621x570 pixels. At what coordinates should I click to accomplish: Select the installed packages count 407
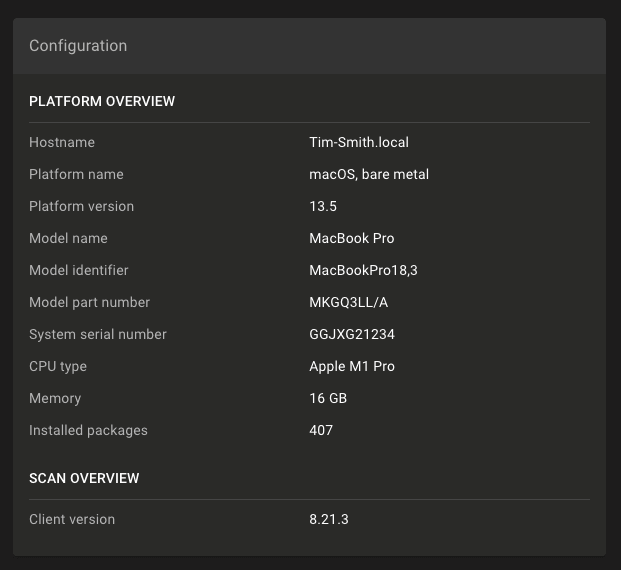coord(321,430)
